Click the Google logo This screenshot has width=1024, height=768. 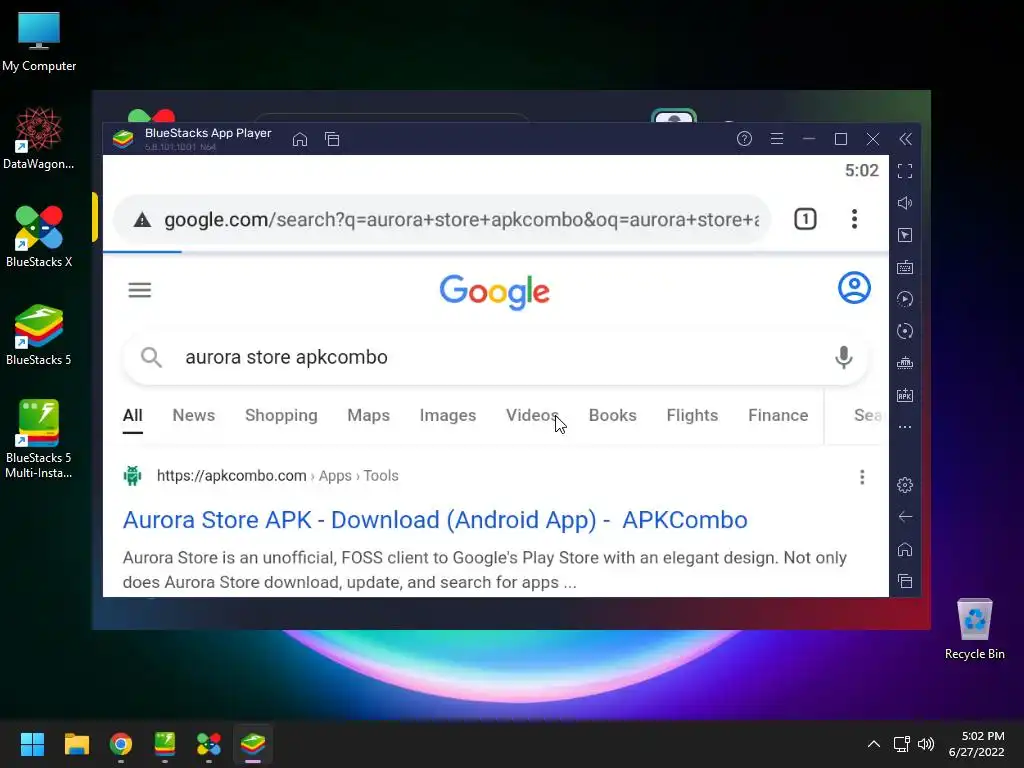click(494, 292)
